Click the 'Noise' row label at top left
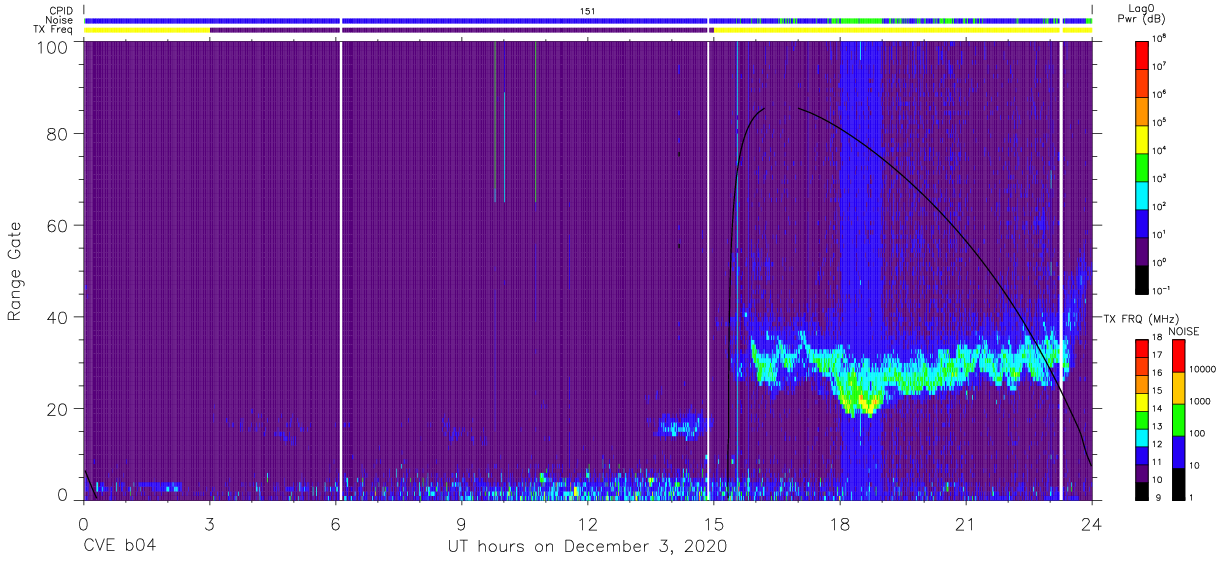 pyautogui.click(x=60, y=20)
